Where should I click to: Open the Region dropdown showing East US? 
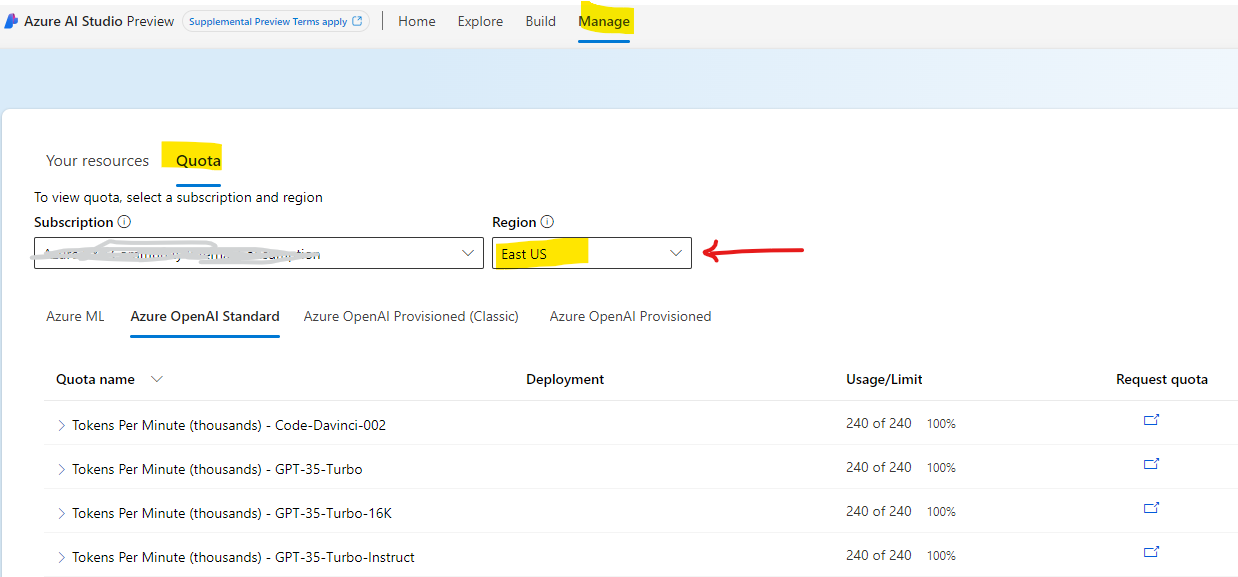click(592, 253)
